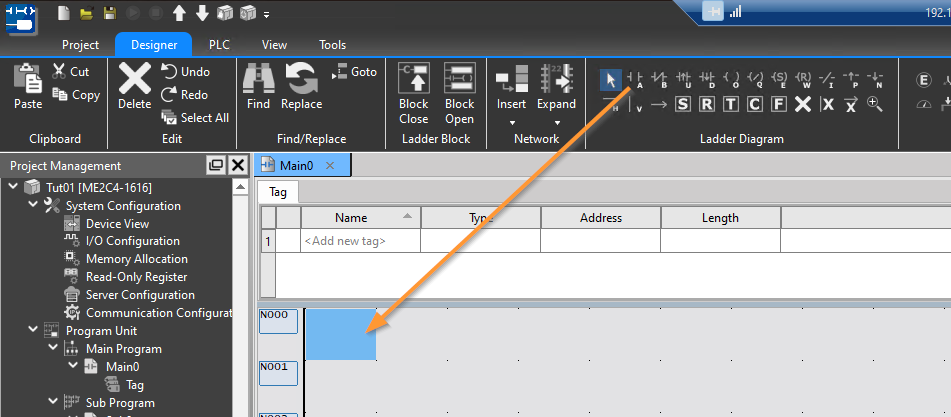951x417 pixels.
Task: Collapse the System Configuration tree node
Action: click(x=30, y=206)
